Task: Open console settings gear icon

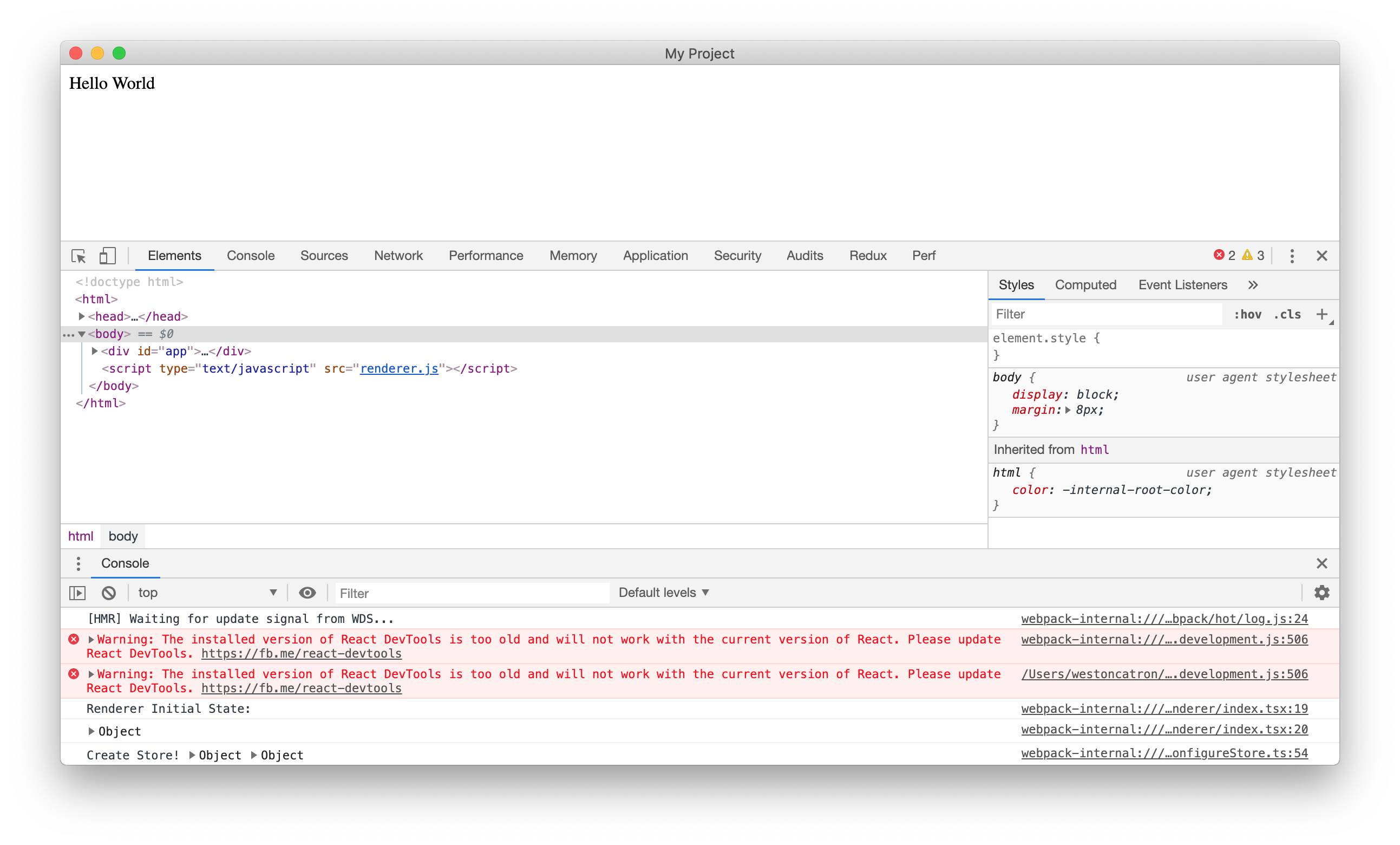Action: pos(1322,593)
